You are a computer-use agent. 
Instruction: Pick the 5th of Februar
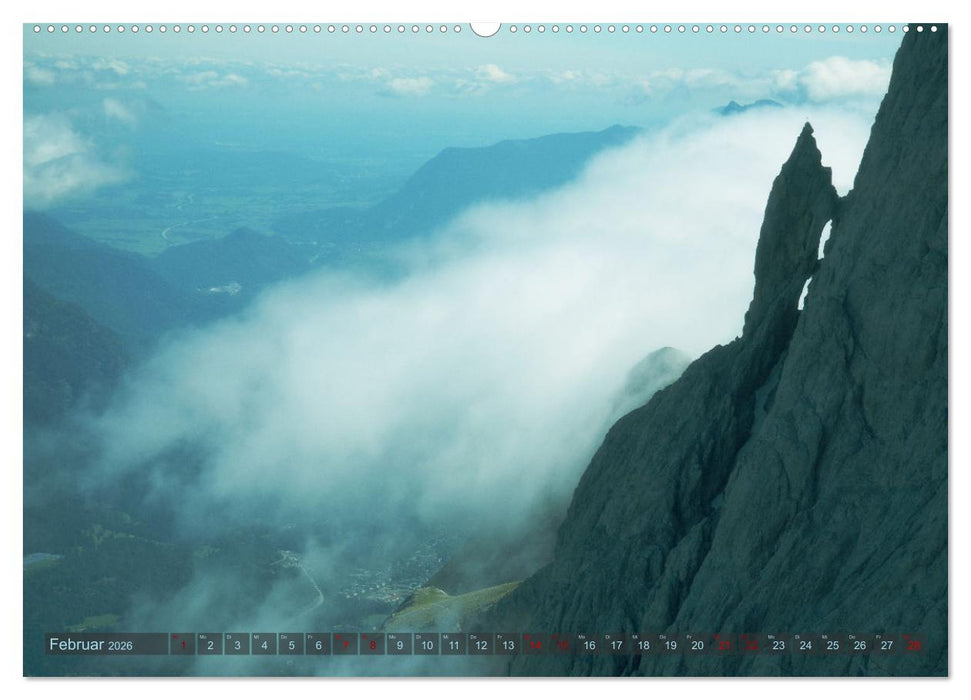293,647
